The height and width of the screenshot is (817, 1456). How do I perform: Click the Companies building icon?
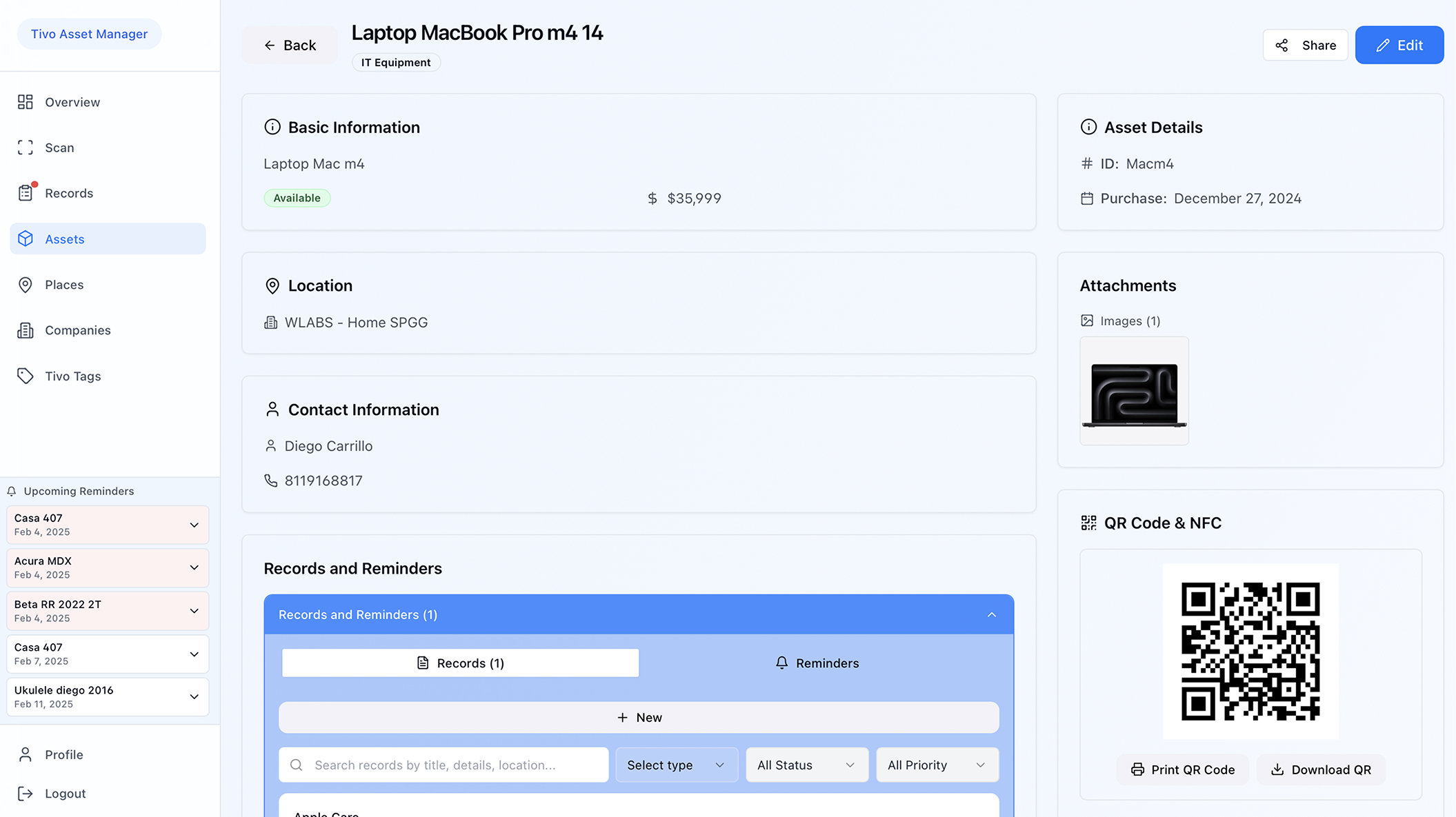pyautogui.click(x=26, y=330)
